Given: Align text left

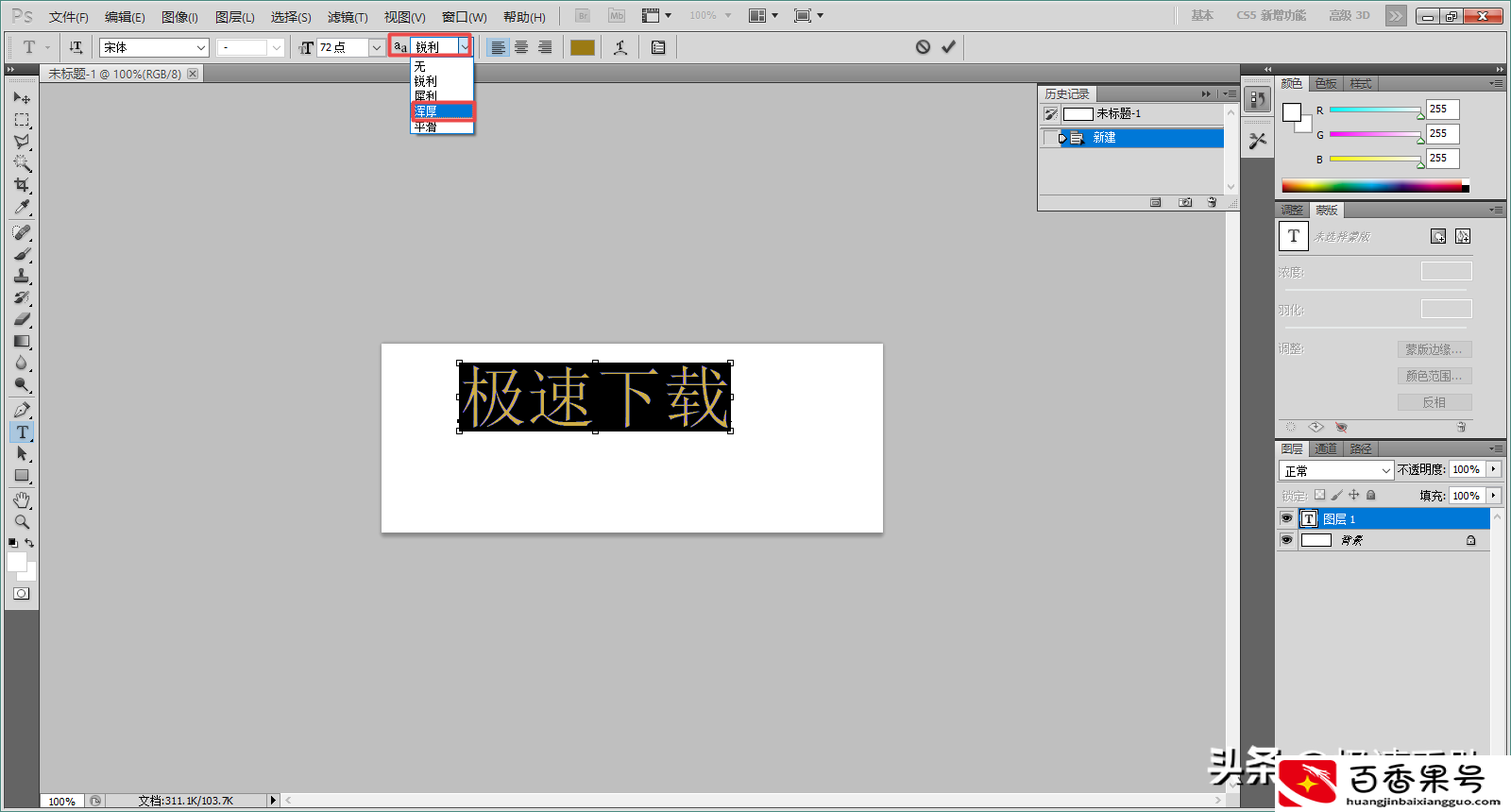Looking at the screenshot, I should click(x=498, y=47).
